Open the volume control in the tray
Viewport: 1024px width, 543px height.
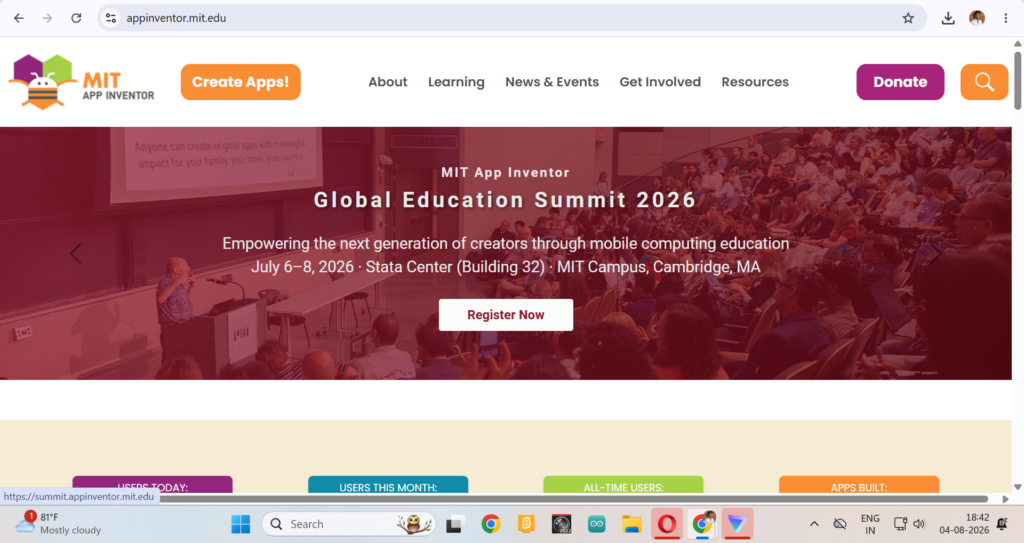click(x=920, y=524)
